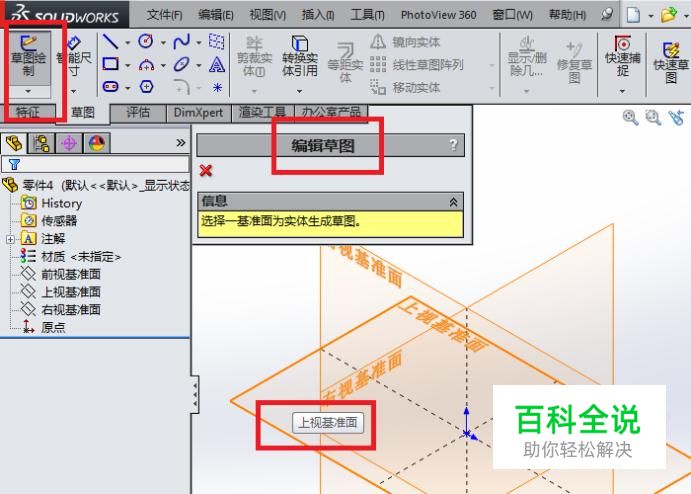The image size is (691, 494).
Task: Open the Spline tool dropdown arrow
Action: (199, 43)
